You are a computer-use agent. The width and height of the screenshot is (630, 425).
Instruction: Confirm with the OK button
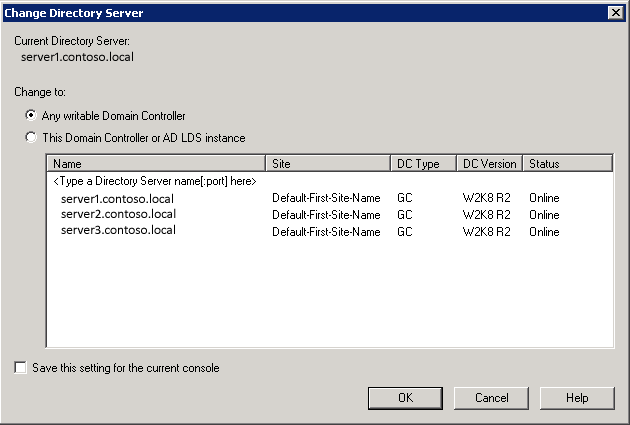[405, 398]
